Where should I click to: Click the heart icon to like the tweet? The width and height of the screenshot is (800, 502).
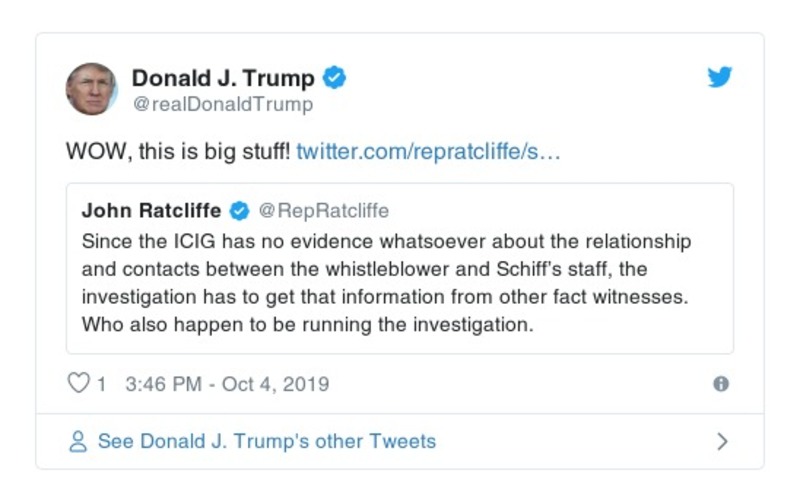78,383
